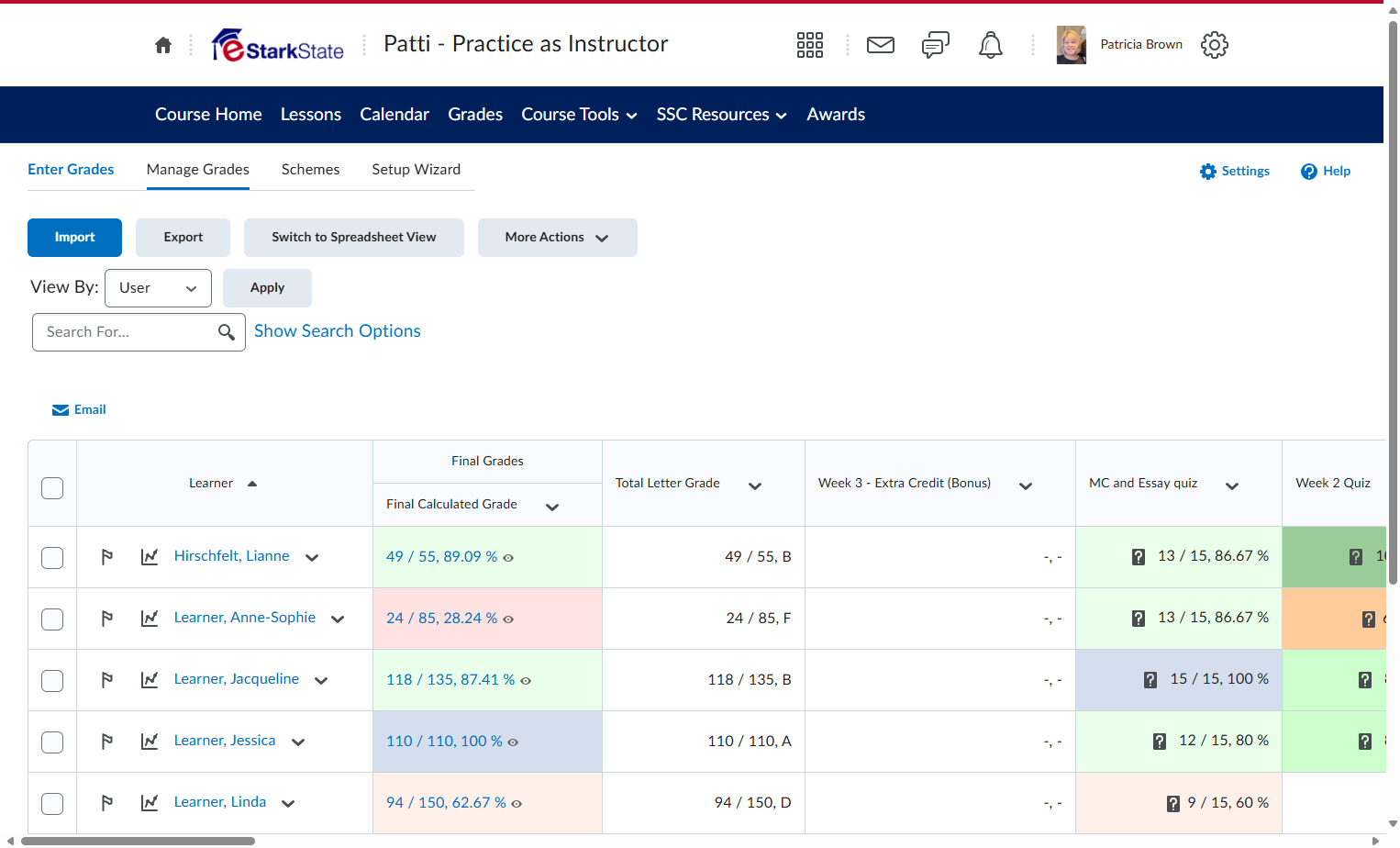The image size is (1400, 848).
Task: Flag Hirschfelt, Lianne with the flag icon
Action: point(107,557)
